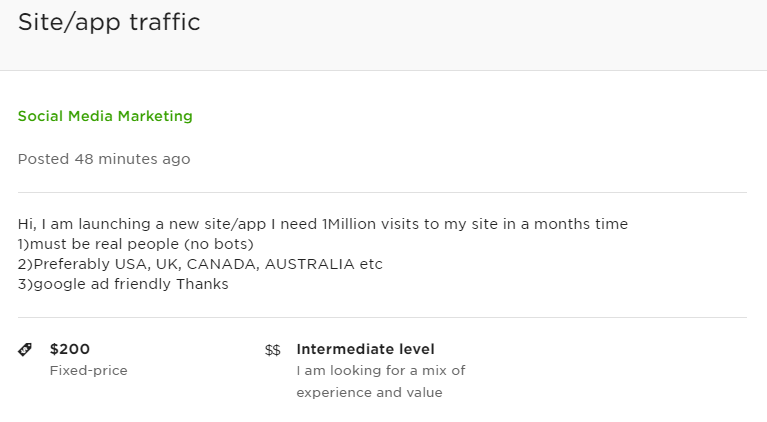Click the $$ experience level icon
The height and width of the screenshot is (422, 767).
click(x=273, y=350)
